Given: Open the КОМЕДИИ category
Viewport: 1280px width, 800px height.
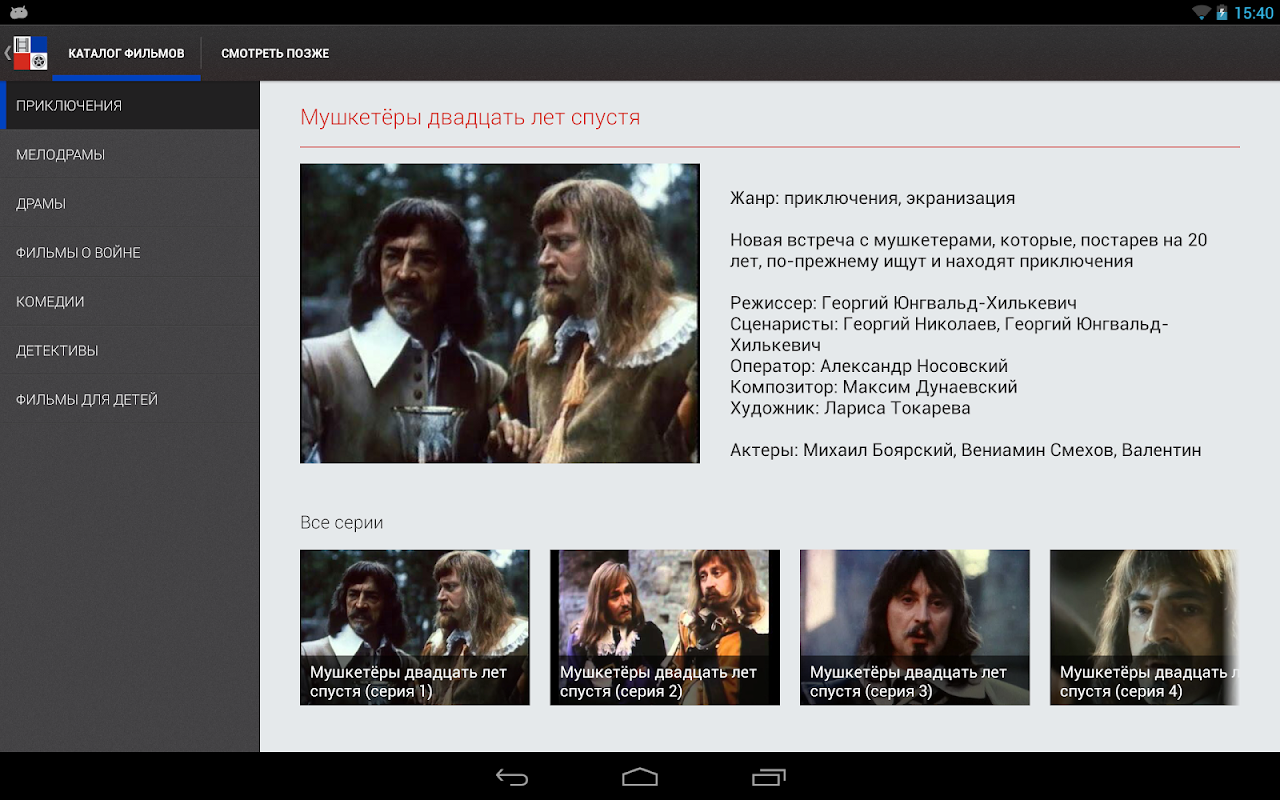Looking at the screenshot, I should tap(130, 301).
